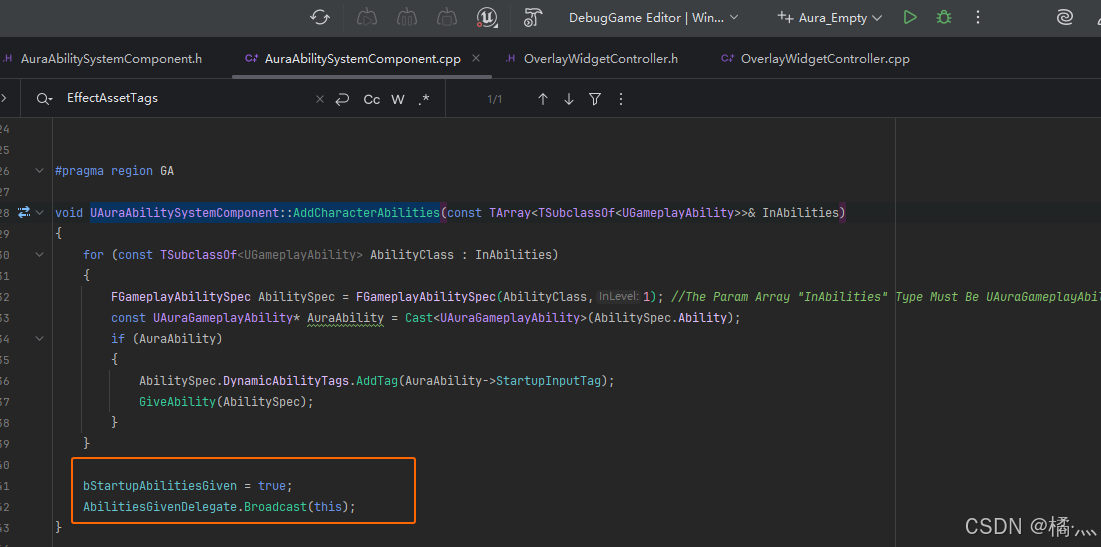Clear the search text

[x=319, y=100]
